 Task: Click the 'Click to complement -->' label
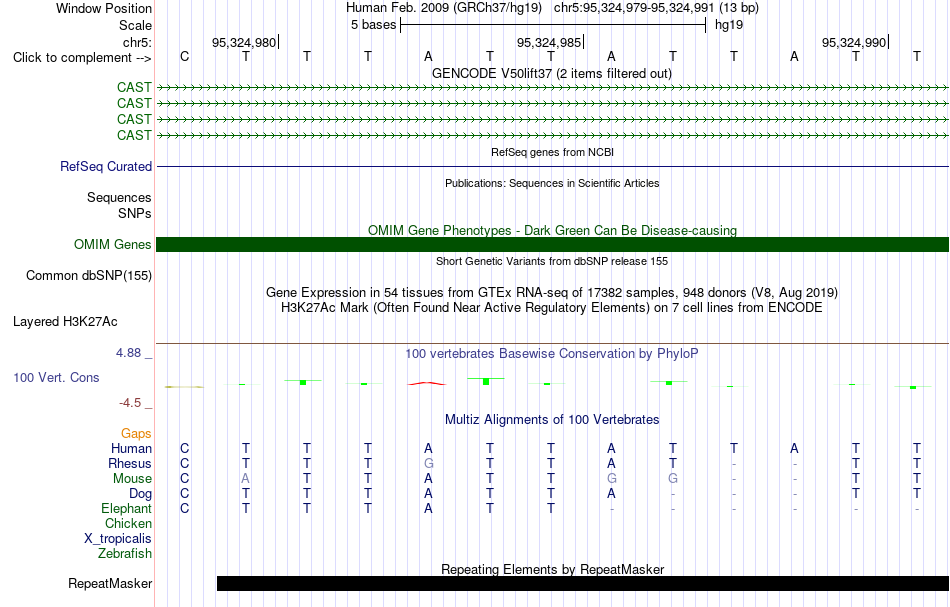[x=82, y=58]
